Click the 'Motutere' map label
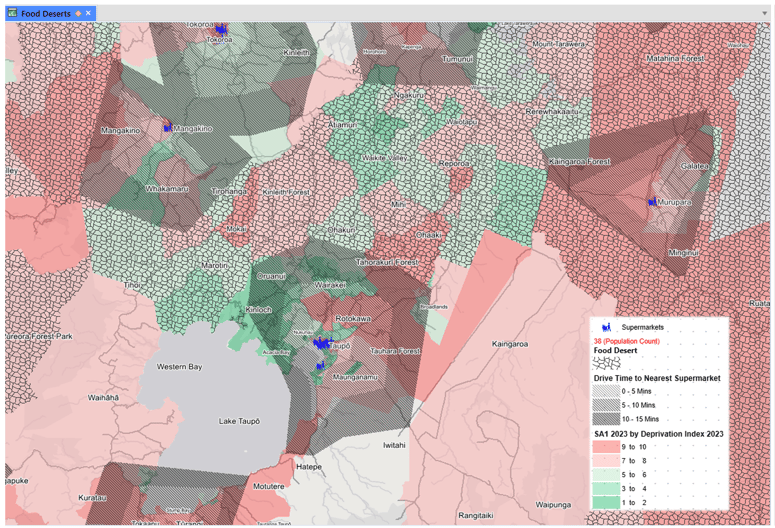 (x=268, y=486)
